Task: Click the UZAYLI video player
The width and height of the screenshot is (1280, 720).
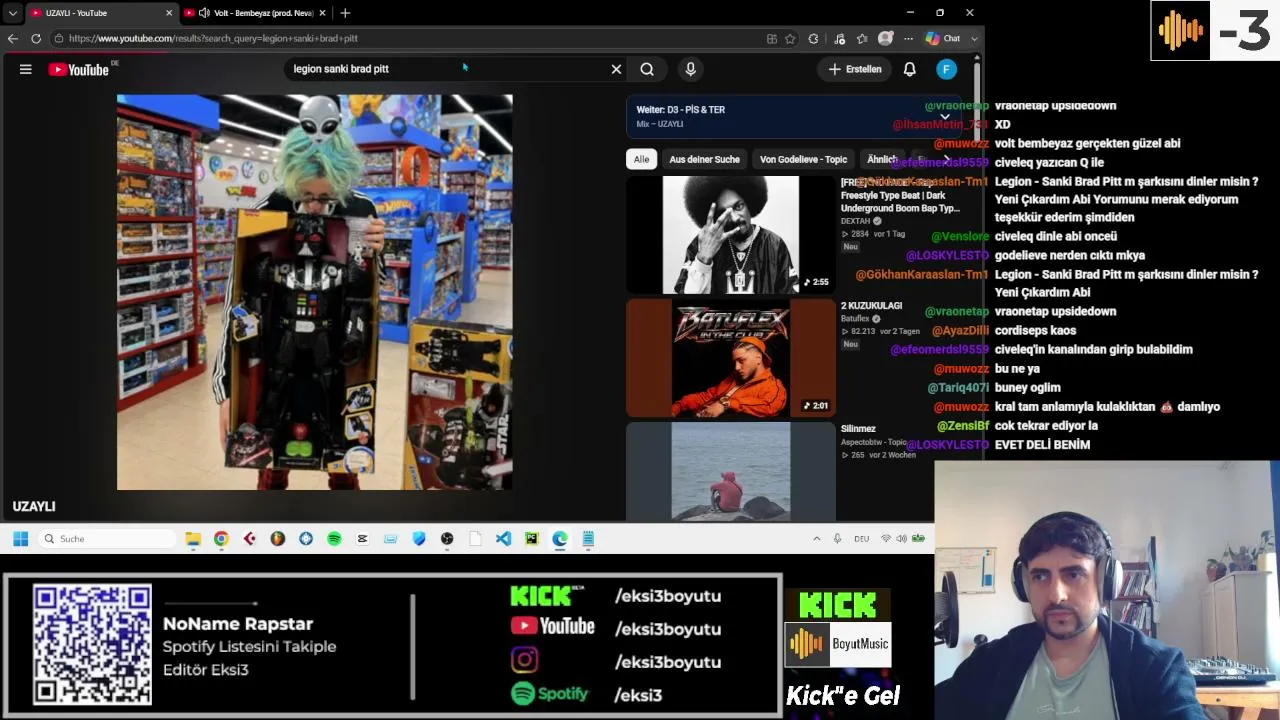Action: coord(315,292)
